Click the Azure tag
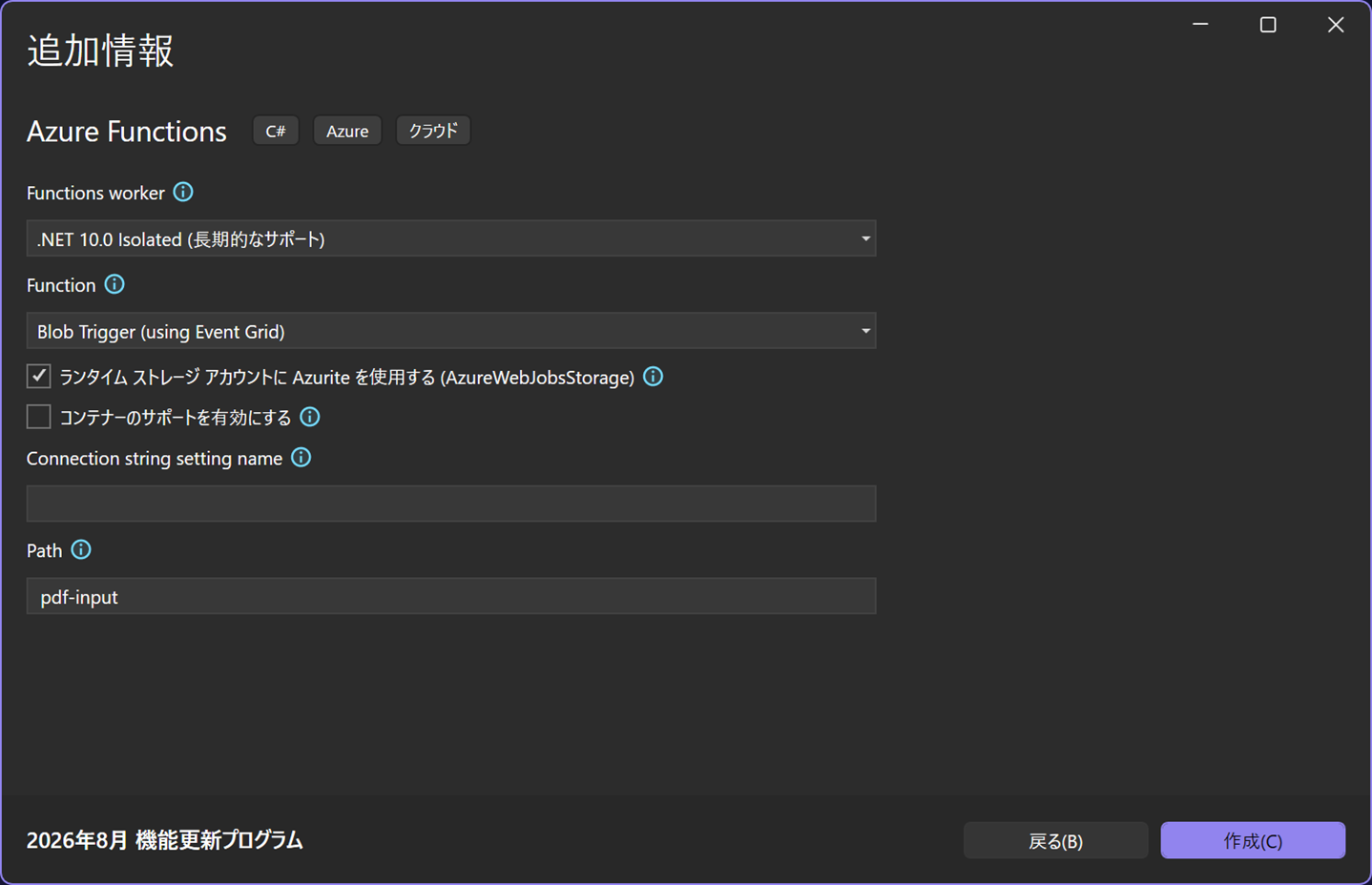This screenshot has width=1372, height=885. (x=347, y=131)
